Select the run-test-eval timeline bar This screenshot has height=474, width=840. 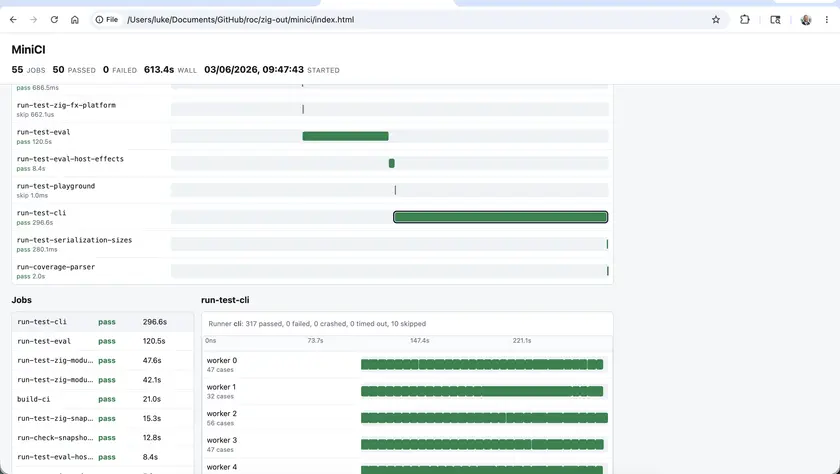346,136
